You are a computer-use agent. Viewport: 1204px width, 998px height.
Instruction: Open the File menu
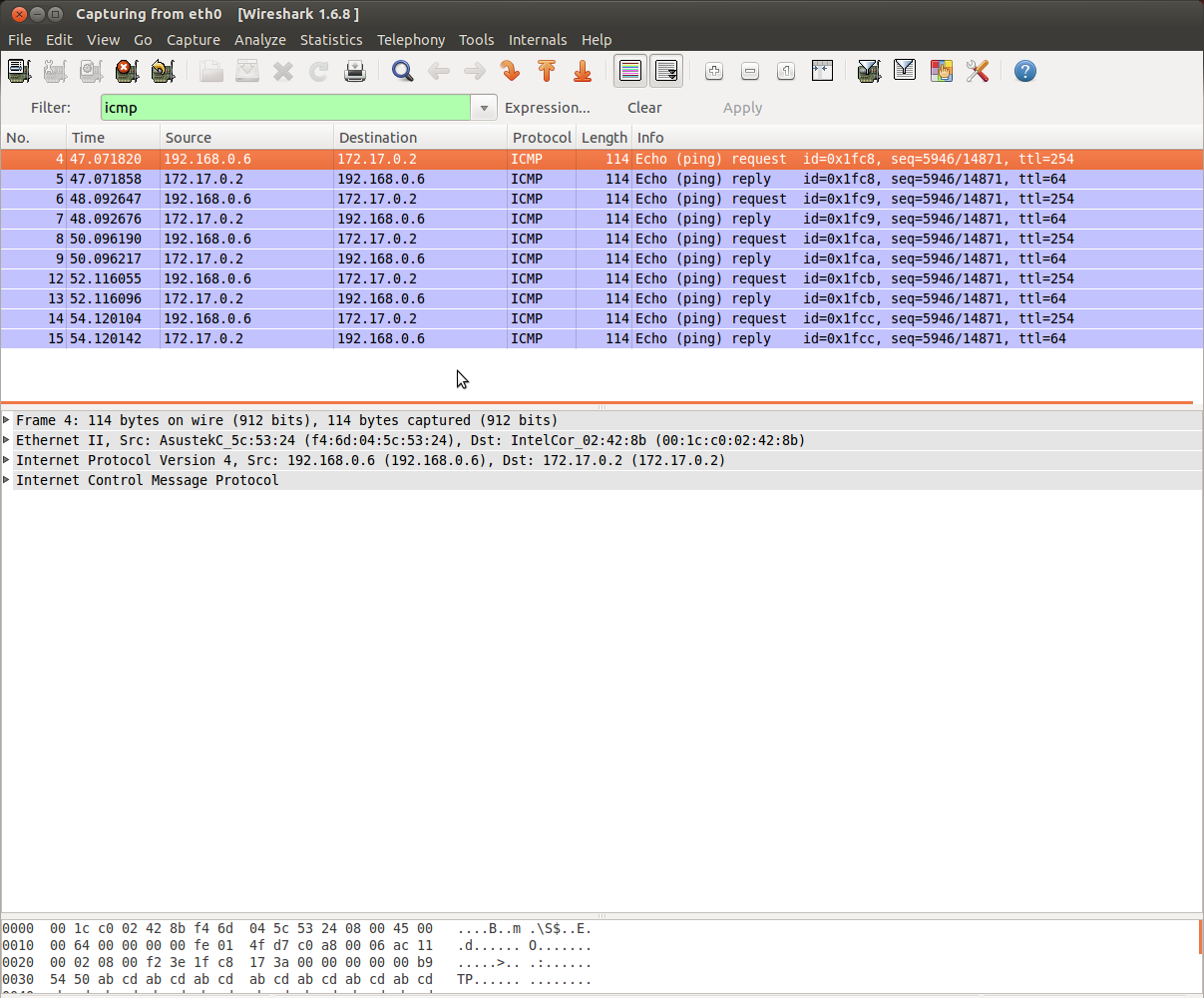coord(20,40)
